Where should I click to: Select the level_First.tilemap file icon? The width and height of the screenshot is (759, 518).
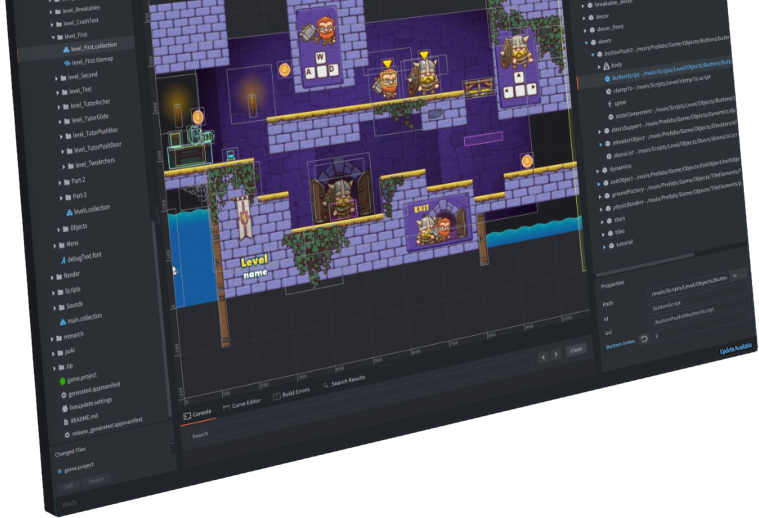67,63
